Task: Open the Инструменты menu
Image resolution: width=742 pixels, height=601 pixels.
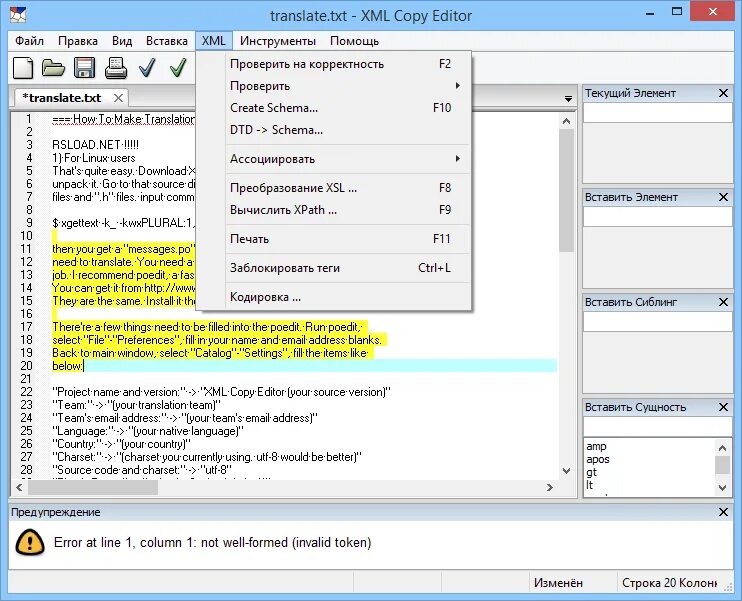Action: (278, 41)
